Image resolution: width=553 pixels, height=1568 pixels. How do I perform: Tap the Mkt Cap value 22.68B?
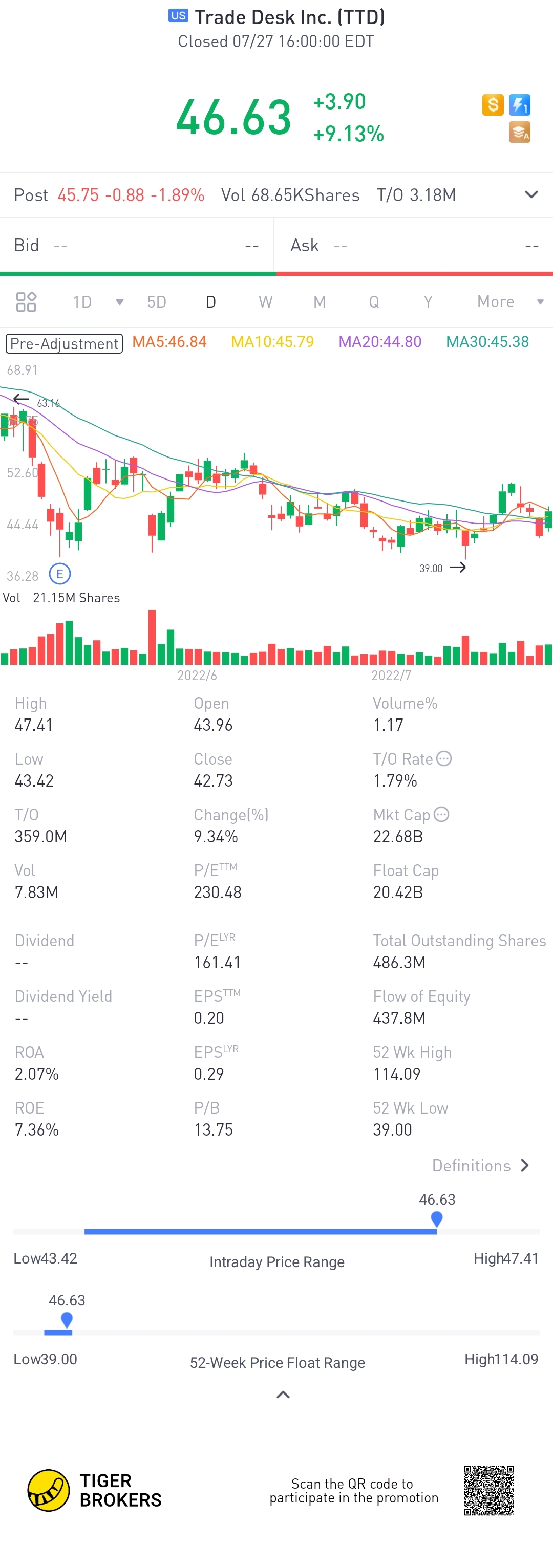(398, 836)
